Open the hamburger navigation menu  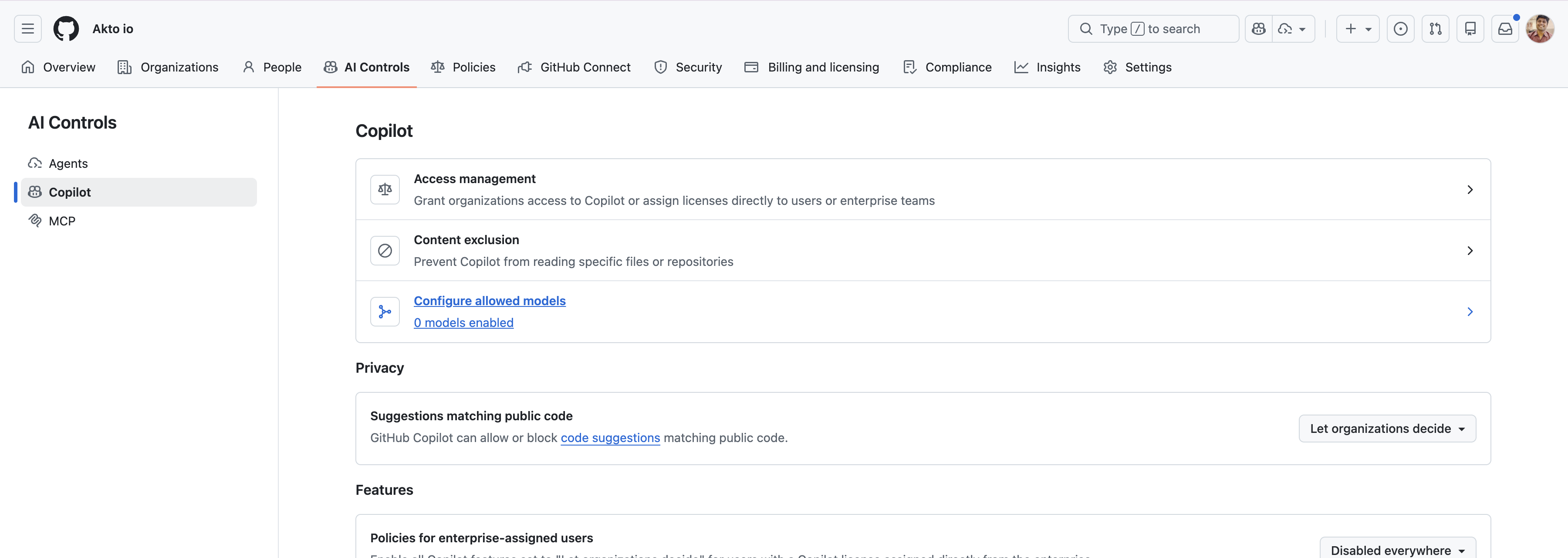click(27, 29)
